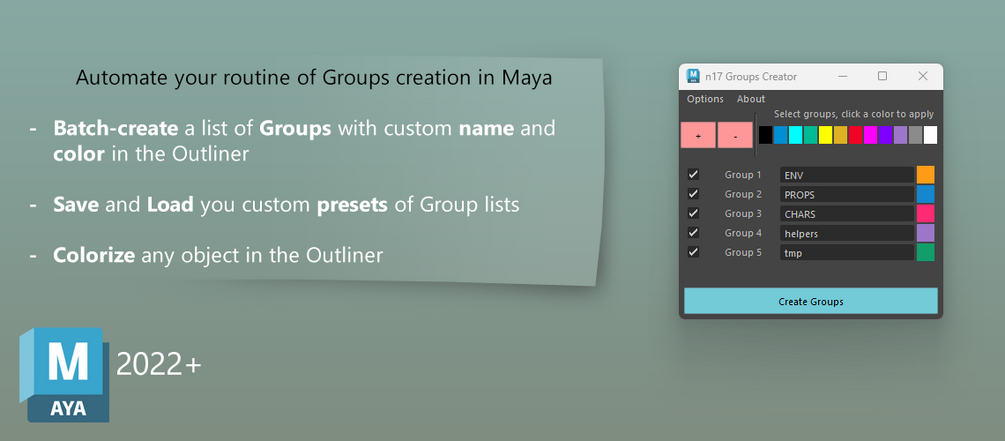The height and width of the screenshot is (441, 1005).
Task: Remove a group row with the minus button
Action: click(x=735, y=135)
